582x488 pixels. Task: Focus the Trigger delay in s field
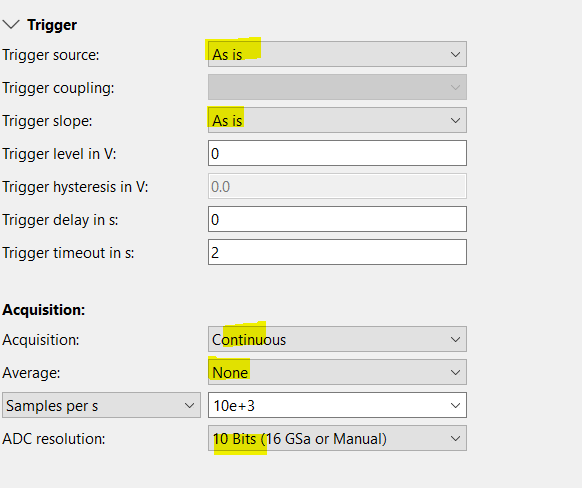point(337,219)
